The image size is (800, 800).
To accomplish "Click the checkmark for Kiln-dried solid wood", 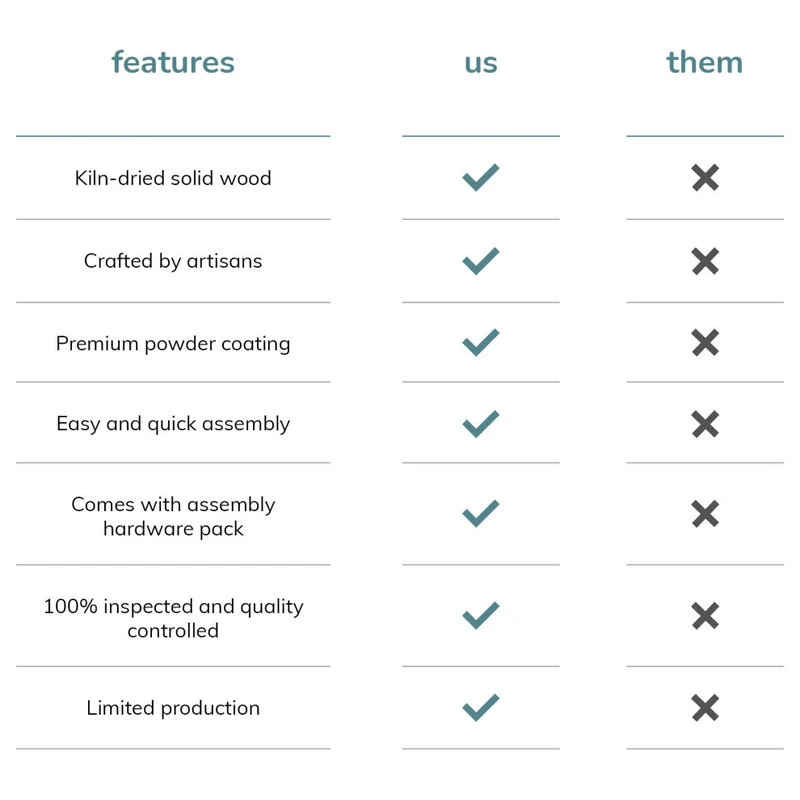I will point(480,178).
